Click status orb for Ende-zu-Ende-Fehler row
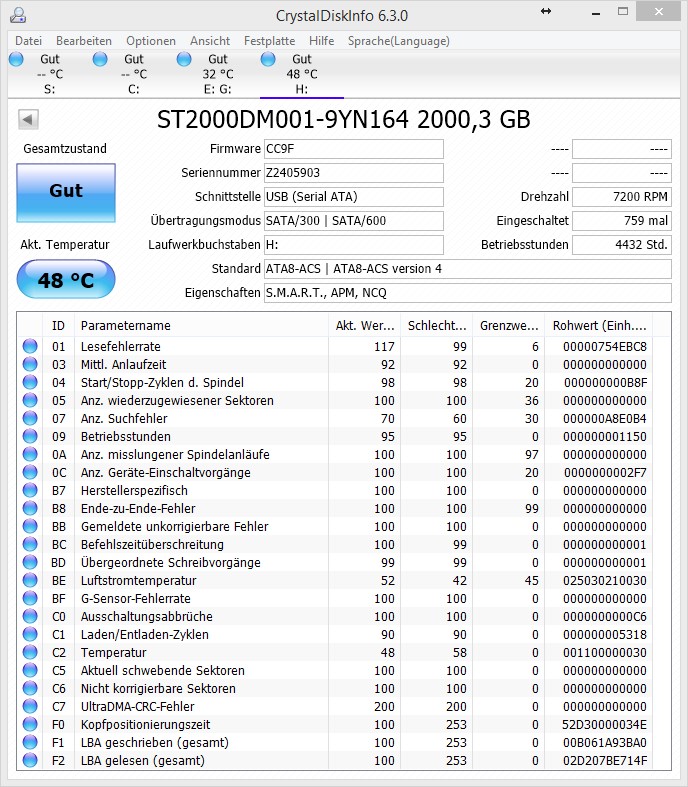 click(x=30, y=508)
